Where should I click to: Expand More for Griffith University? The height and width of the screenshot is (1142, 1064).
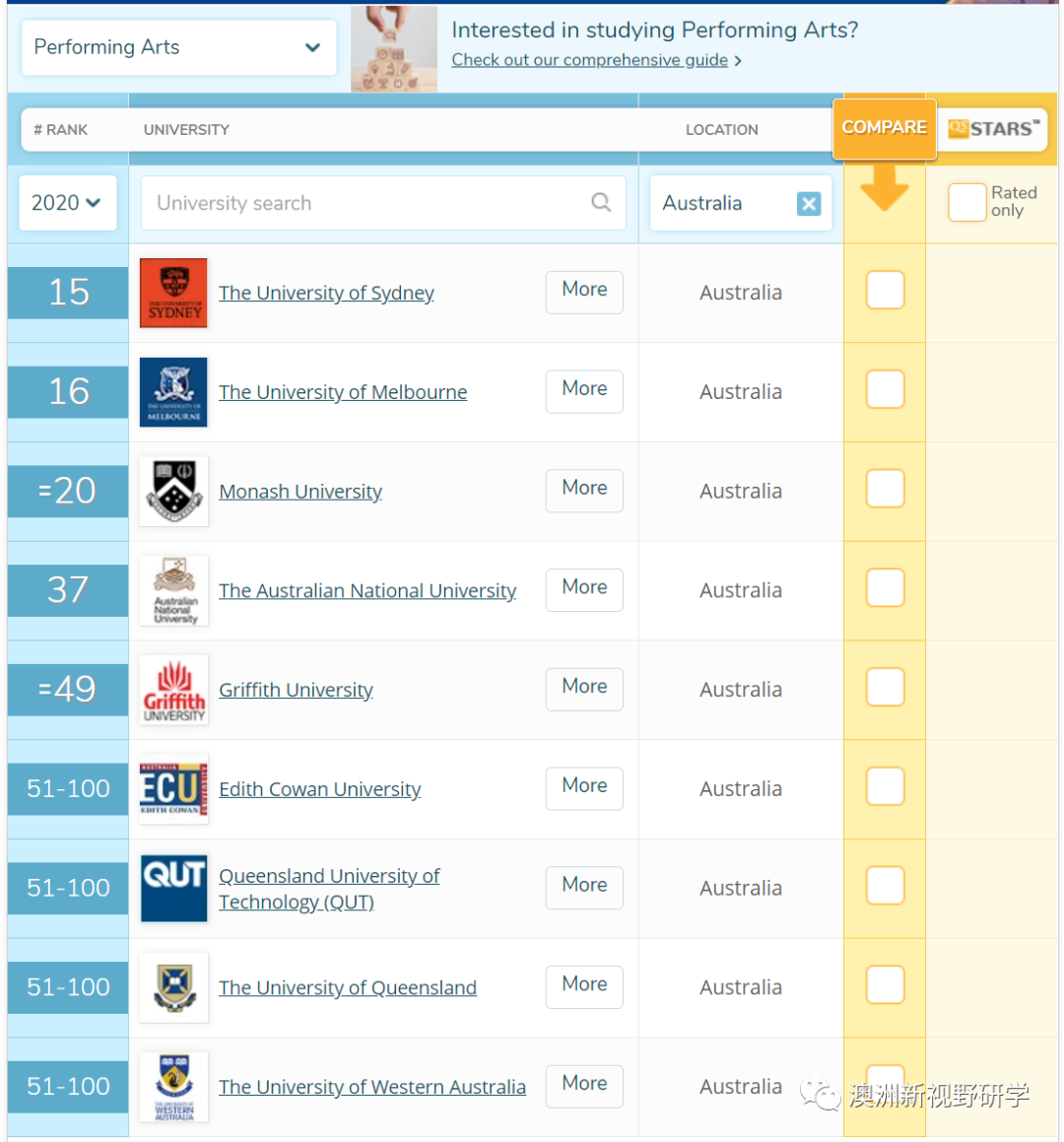584,689
